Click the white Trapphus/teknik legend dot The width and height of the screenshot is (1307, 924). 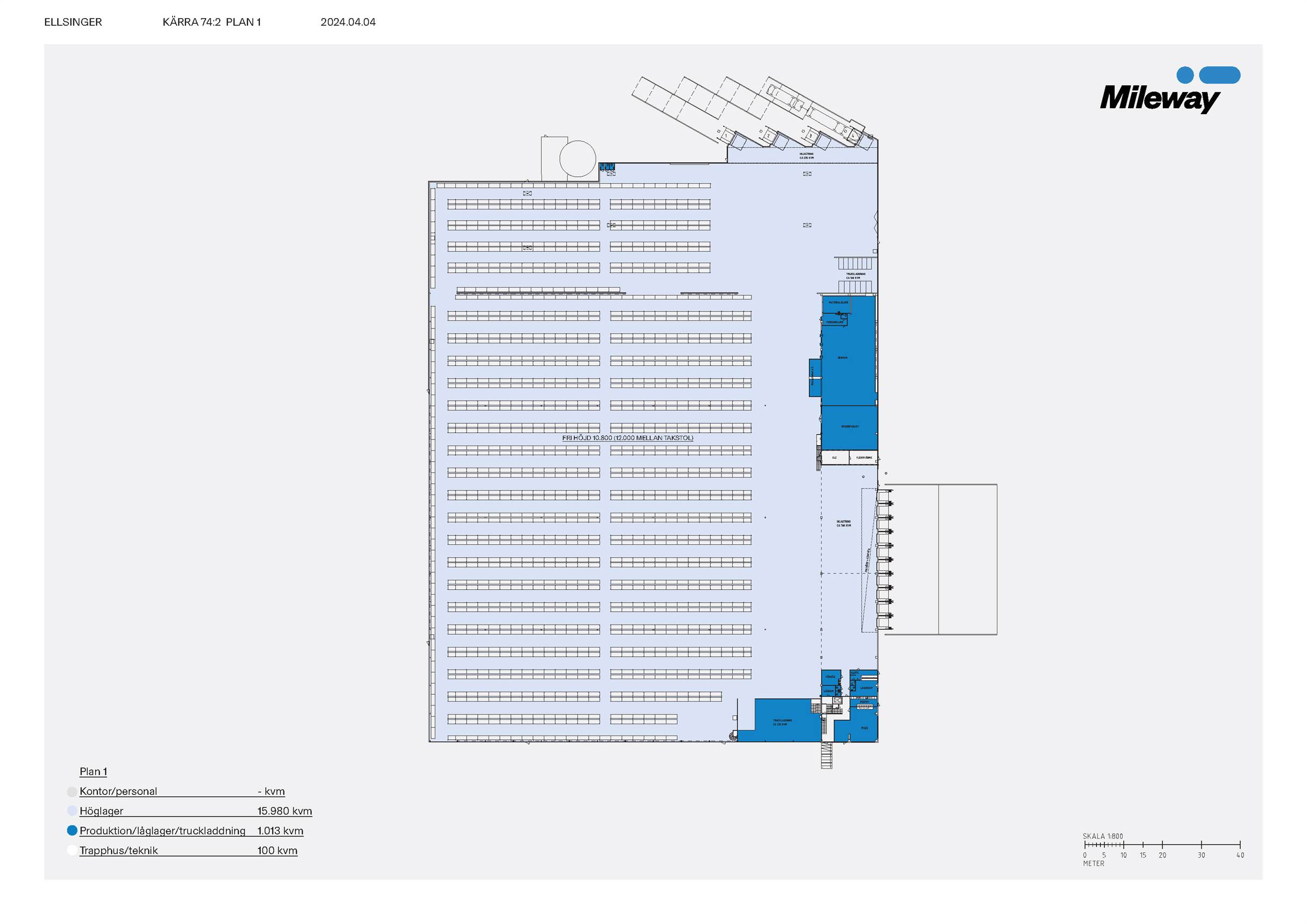[72, 850]
